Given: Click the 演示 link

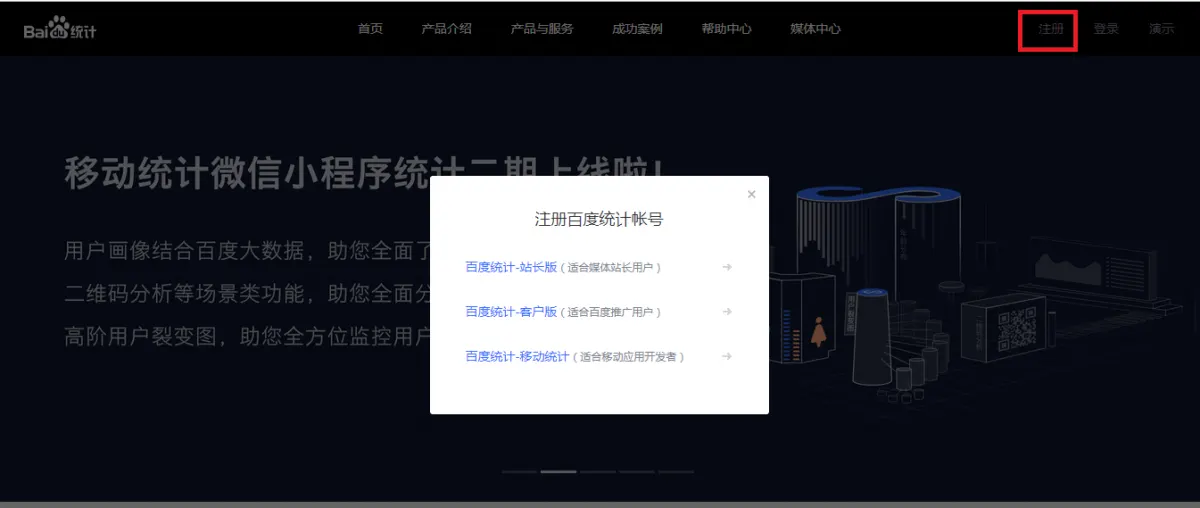Looking at the screenshot, I should pos(1161,29).
